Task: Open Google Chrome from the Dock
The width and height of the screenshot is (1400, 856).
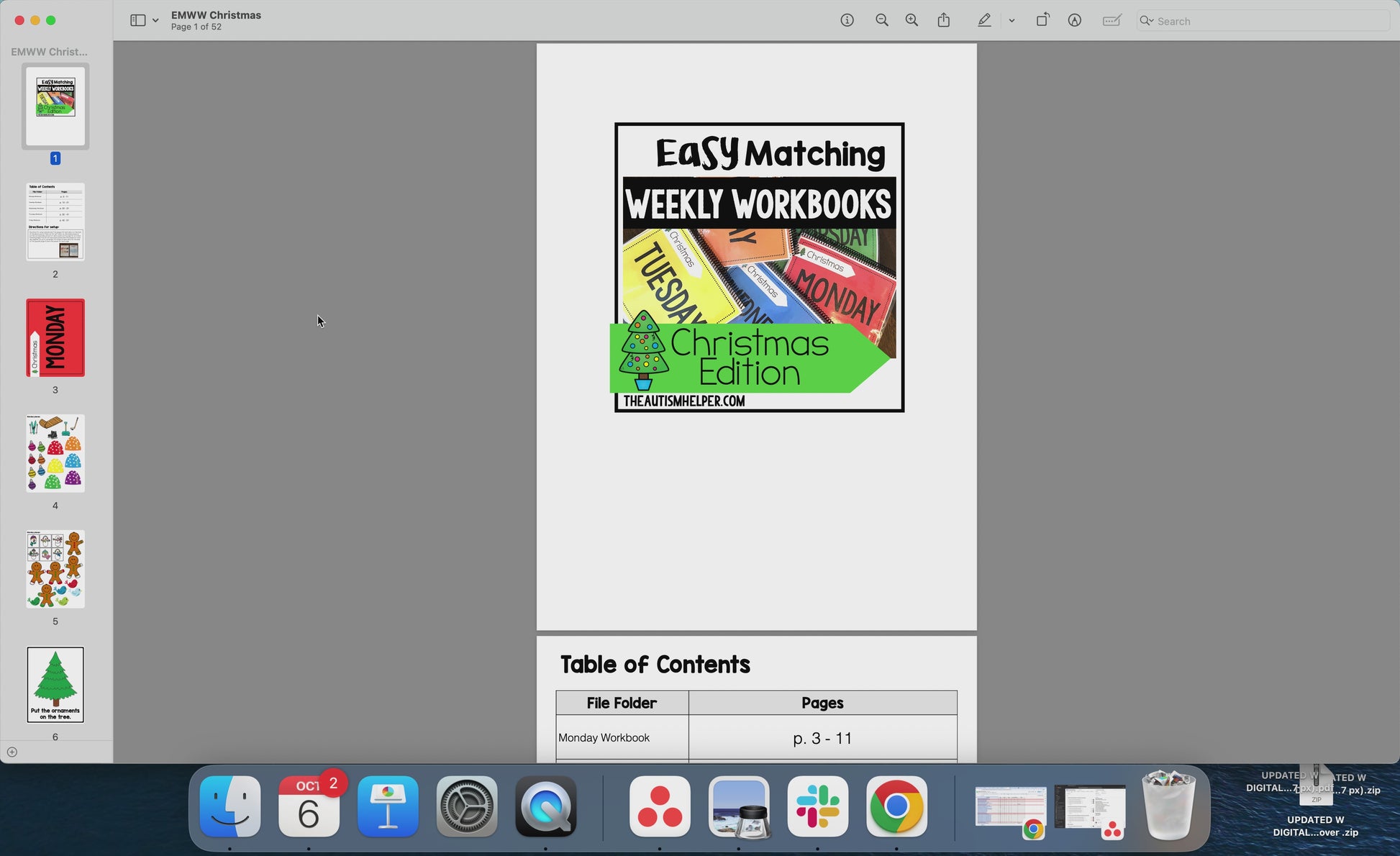Action: tap(896, 806)
